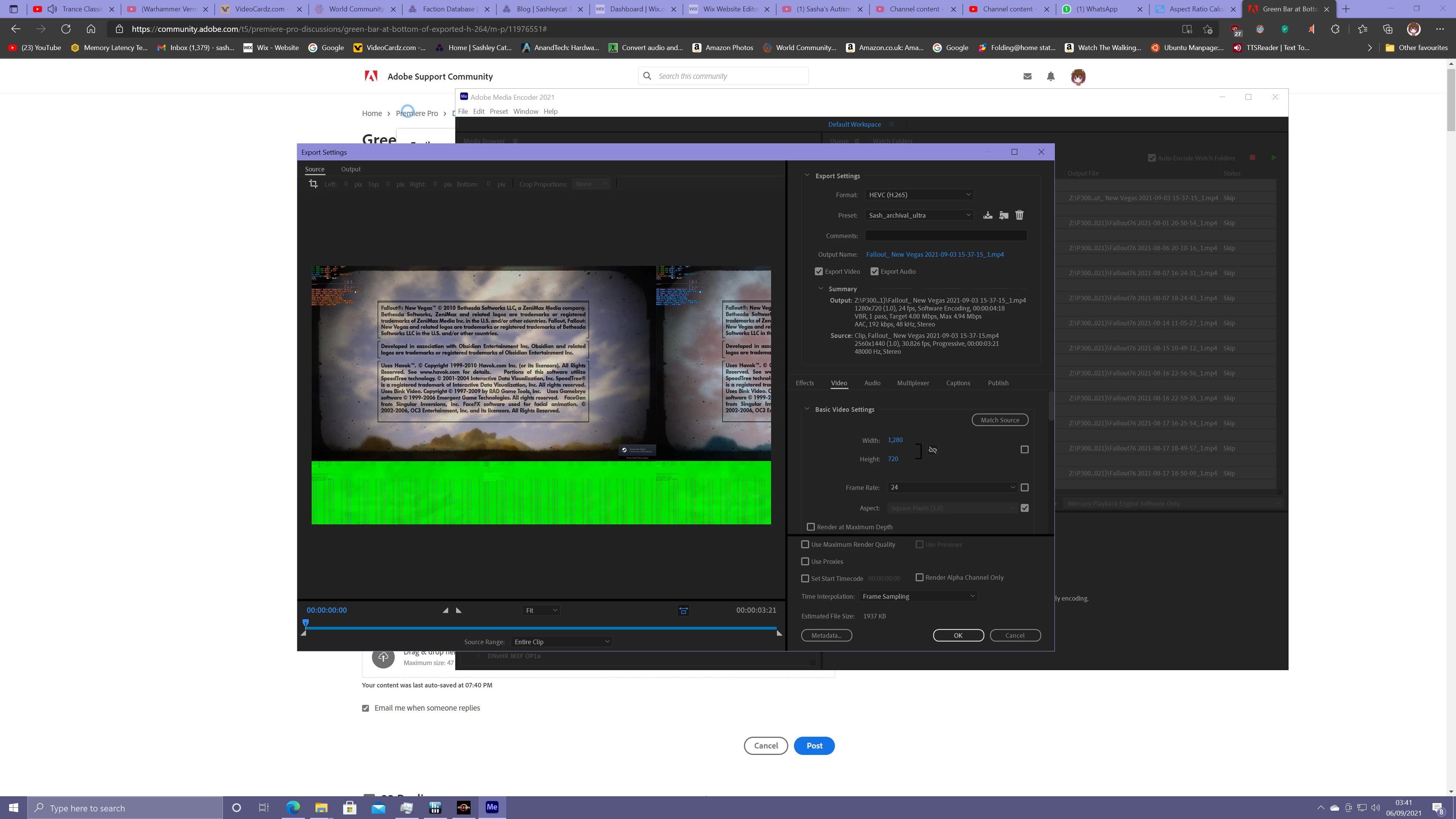Click the aspect ratio correction icon
This screenshot has width=1456, height=819.
pos(683,610)
